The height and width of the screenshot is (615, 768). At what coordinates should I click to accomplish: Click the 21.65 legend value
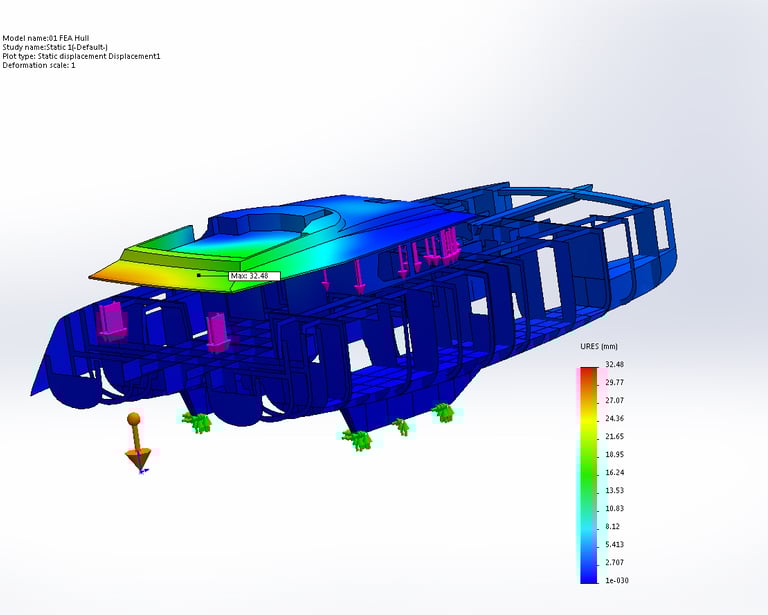[614, 437]
